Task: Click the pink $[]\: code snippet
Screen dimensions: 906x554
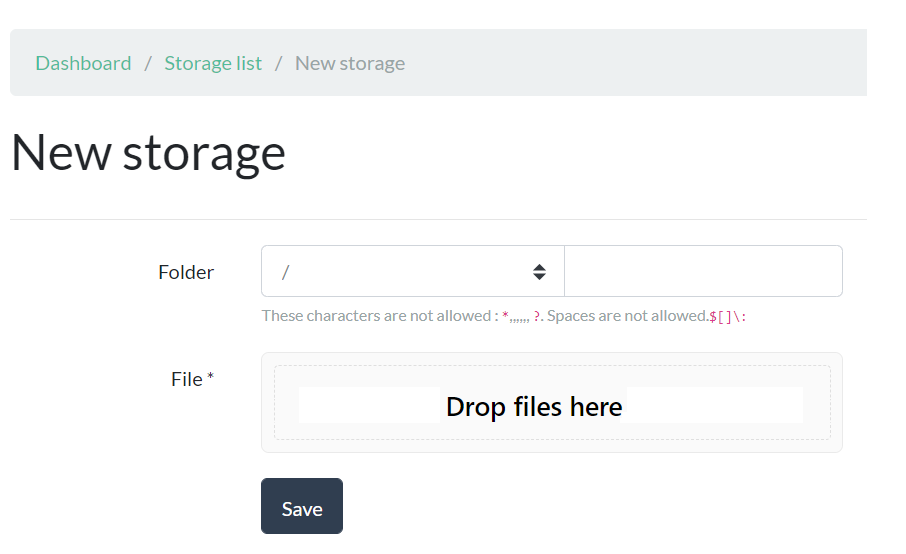Action: click(x=727, y=317)
